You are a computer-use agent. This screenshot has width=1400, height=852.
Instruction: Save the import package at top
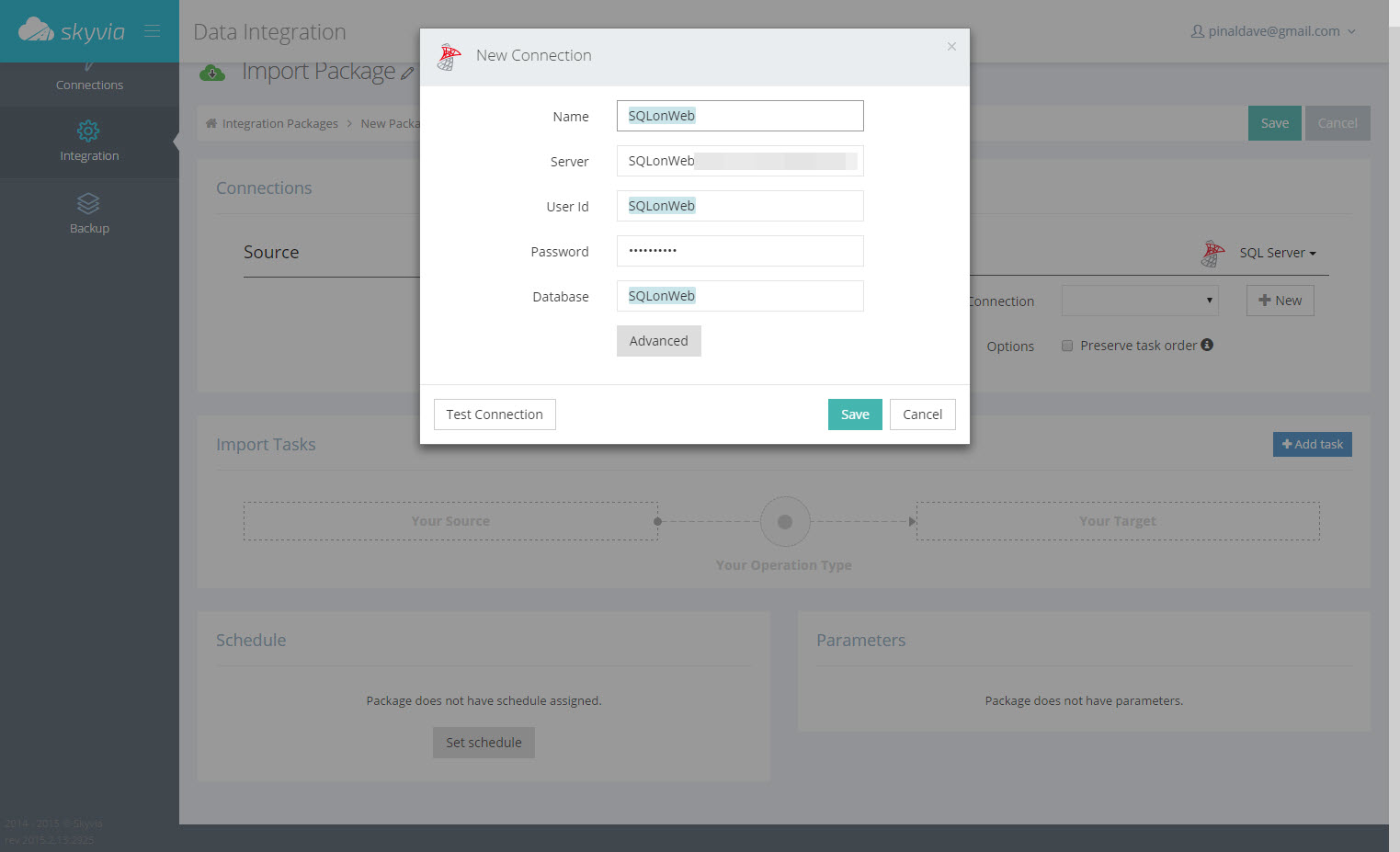[1275, 123]
